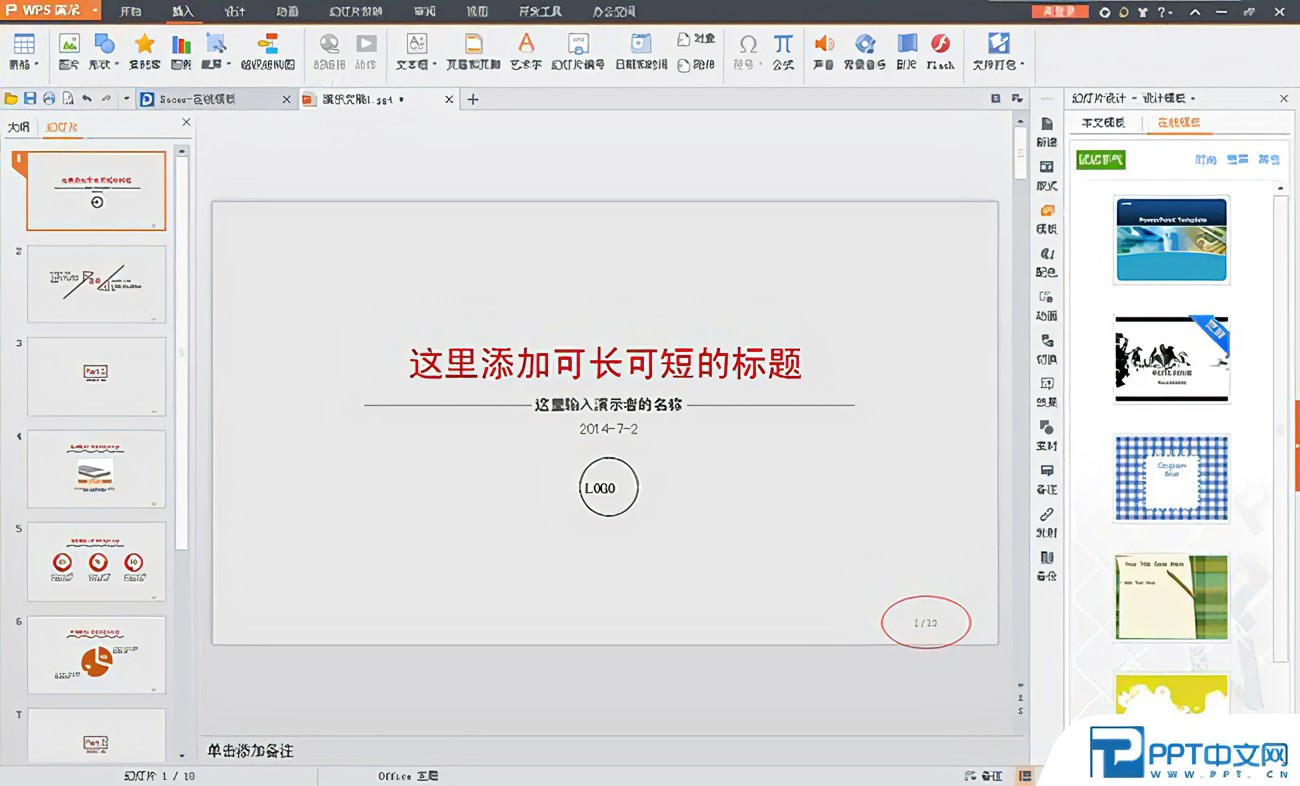Open the WPS application menu dropdown
Image resolution: width=1300 pixels, height=786 pixels.
pos(94,11)
